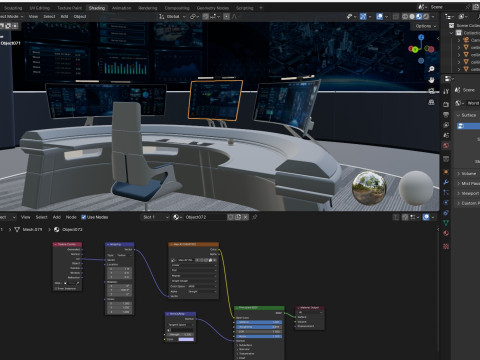
Task: Open the Particles properties tab icon
Action: [x=446, y=193]
